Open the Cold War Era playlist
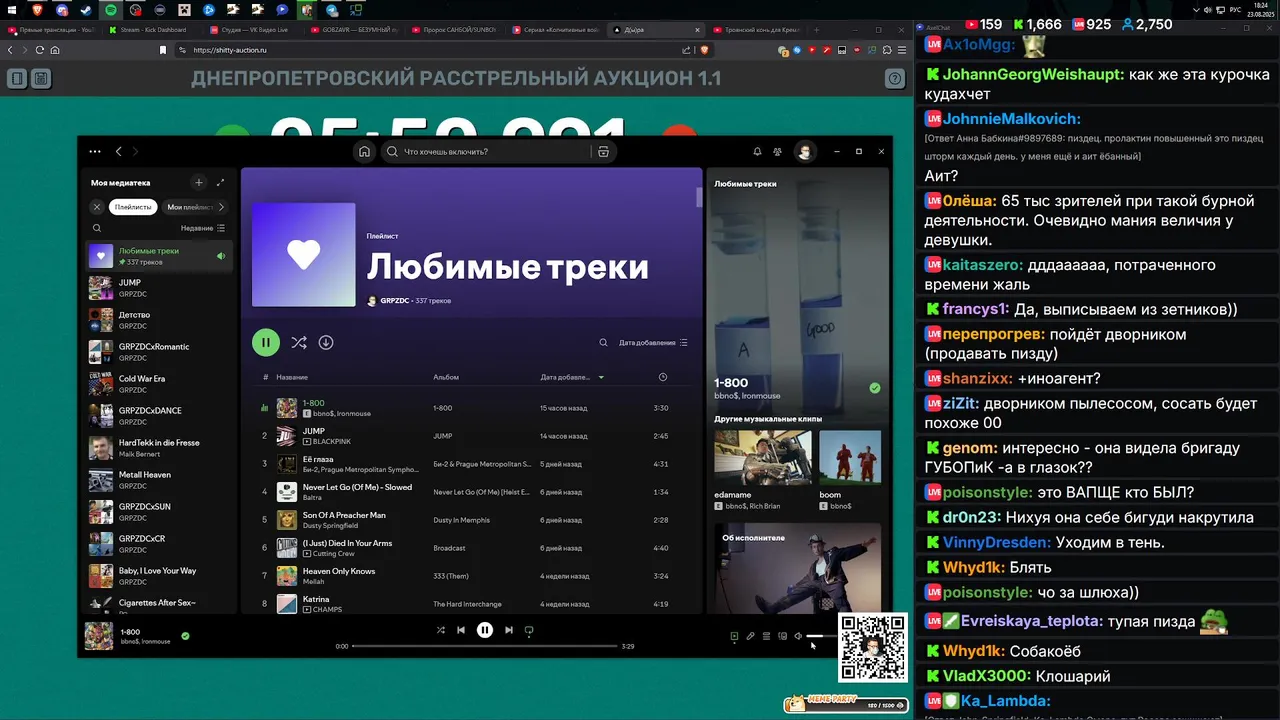1280x720 pixels. tap(159, 384)
